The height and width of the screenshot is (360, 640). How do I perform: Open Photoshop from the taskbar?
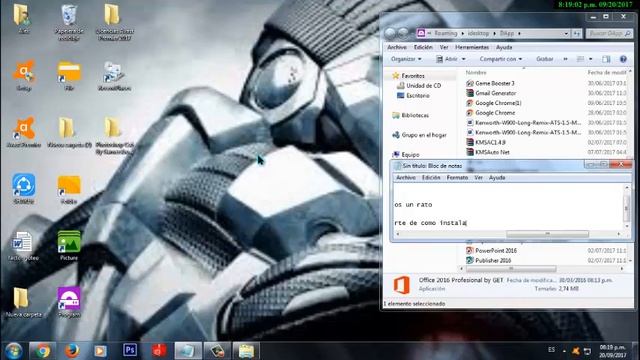[130, 350]
